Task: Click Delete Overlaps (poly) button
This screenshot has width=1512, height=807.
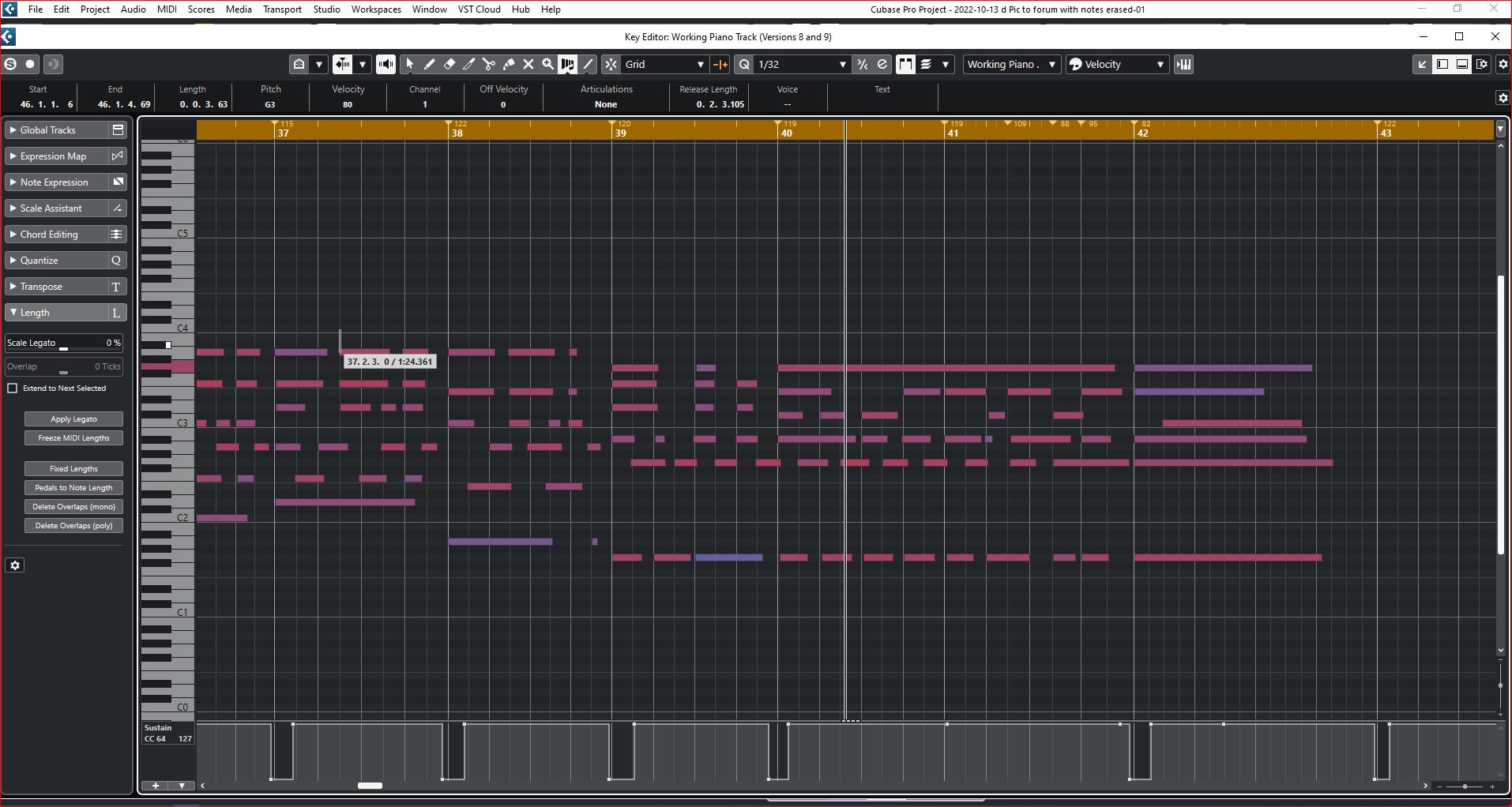Action: tap(73, 526)
